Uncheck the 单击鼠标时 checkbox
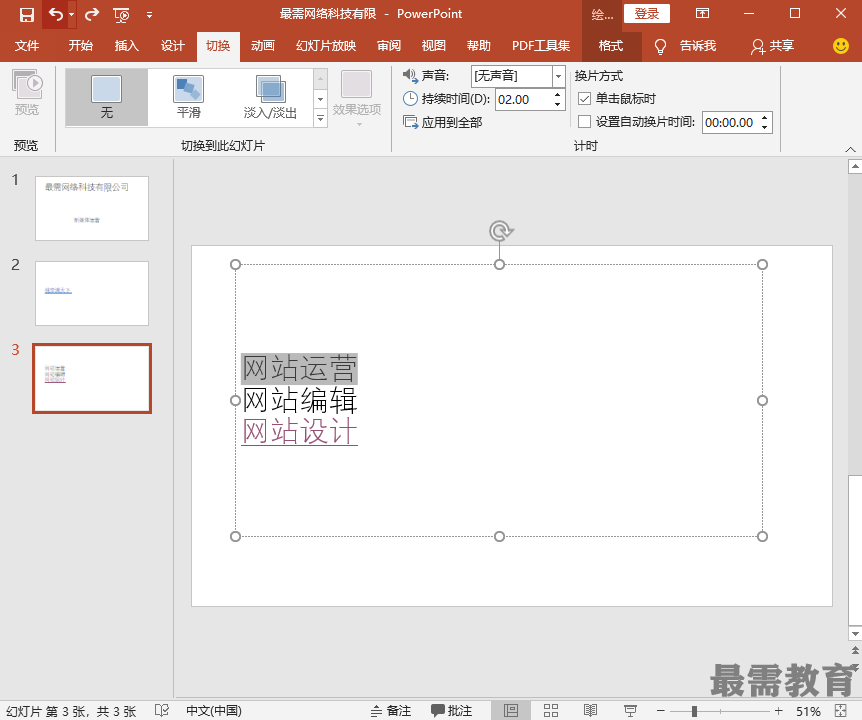This screenshot has width=862, height=720. pyautogui.click(x=584, y=99)
